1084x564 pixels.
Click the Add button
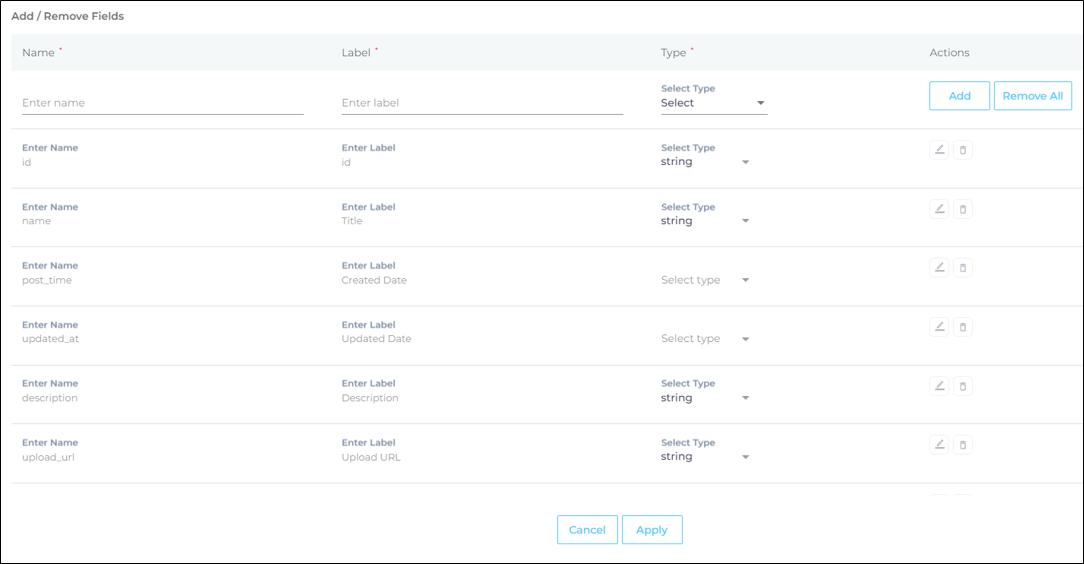tap(959, 96)
